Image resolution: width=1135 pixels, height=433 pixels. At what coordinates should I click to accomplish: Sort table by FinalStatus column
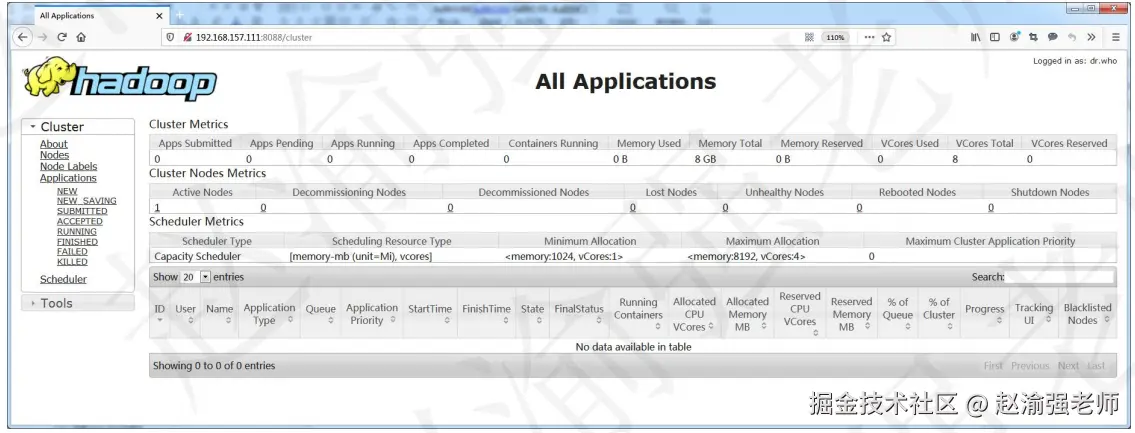[x=579, y=314]
